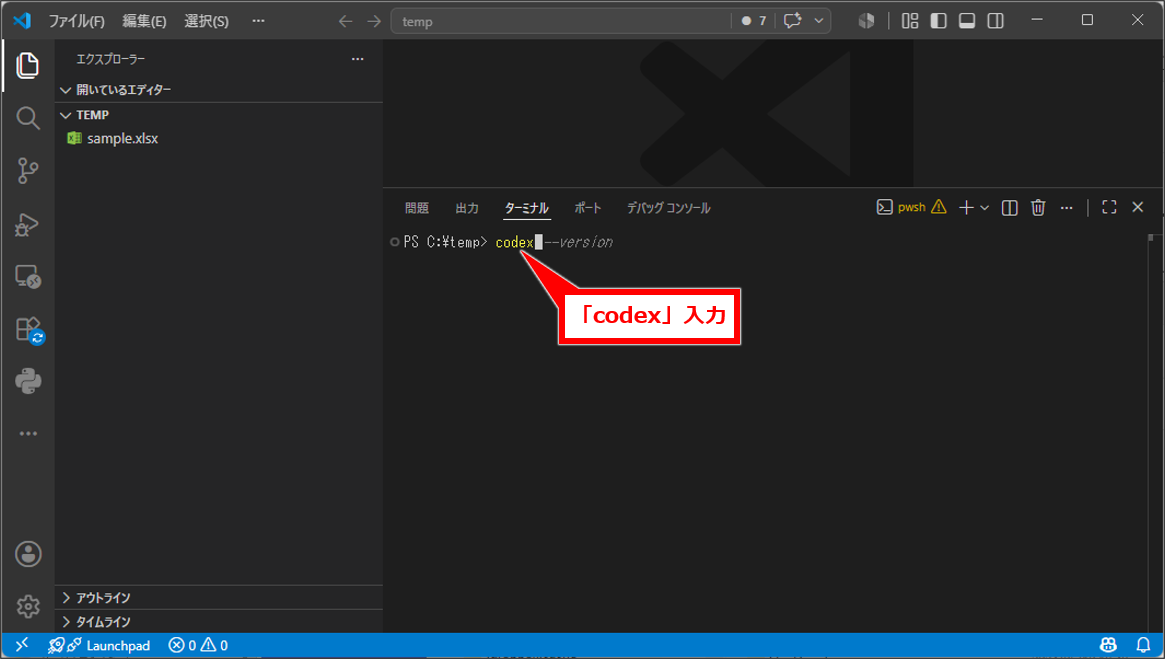Open the Explorer view in activity bar
Screen dimensions: 1165x659
(x=27, y=65)
